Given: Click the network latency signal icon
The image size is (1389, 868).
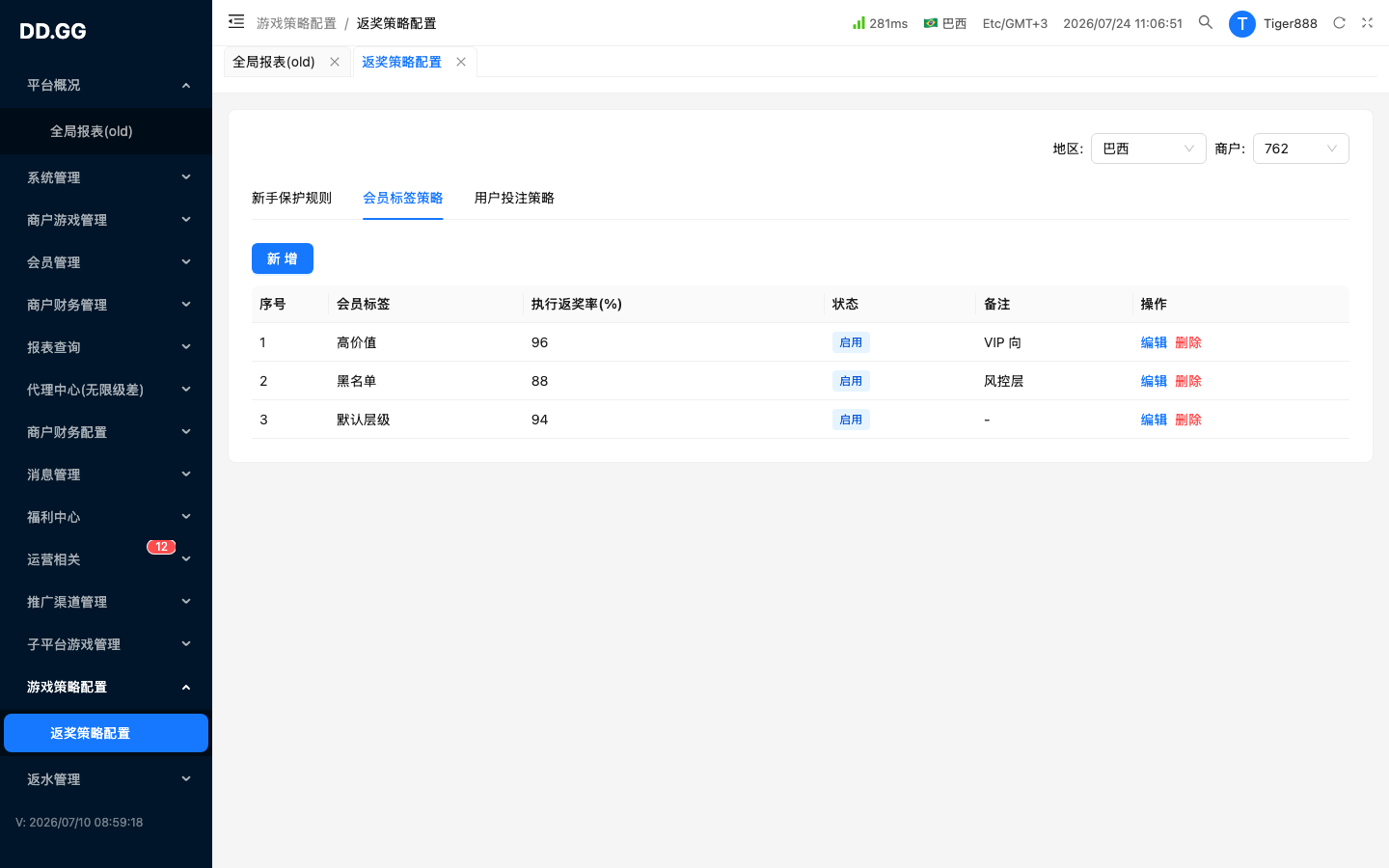Looking at the screenshot, I should pos(858,22).
